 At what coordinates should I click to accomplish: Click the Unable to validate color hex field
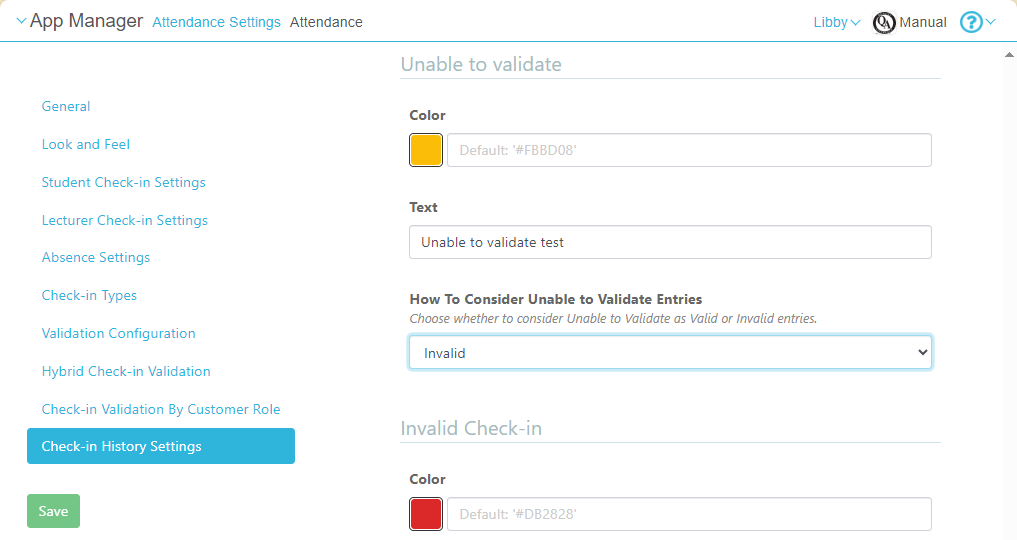(689, 150)
